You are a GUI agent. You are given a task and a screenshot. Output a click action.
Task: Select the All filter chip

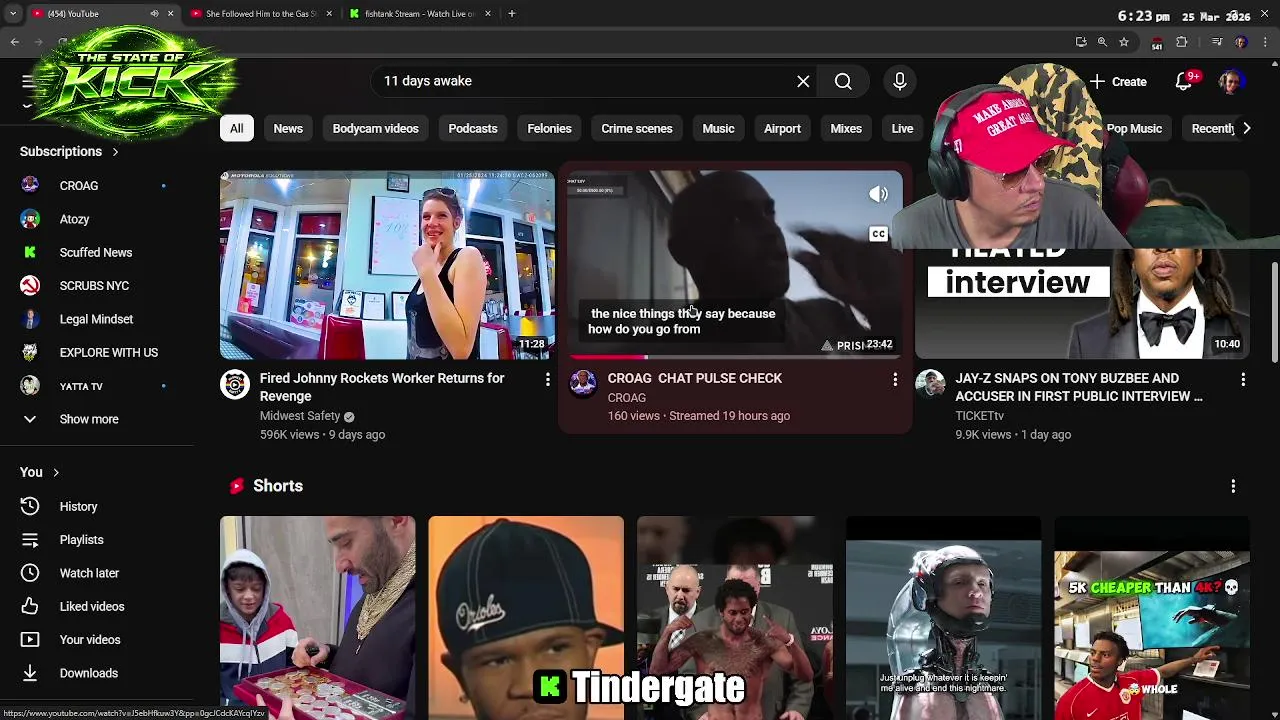(236, 128)
